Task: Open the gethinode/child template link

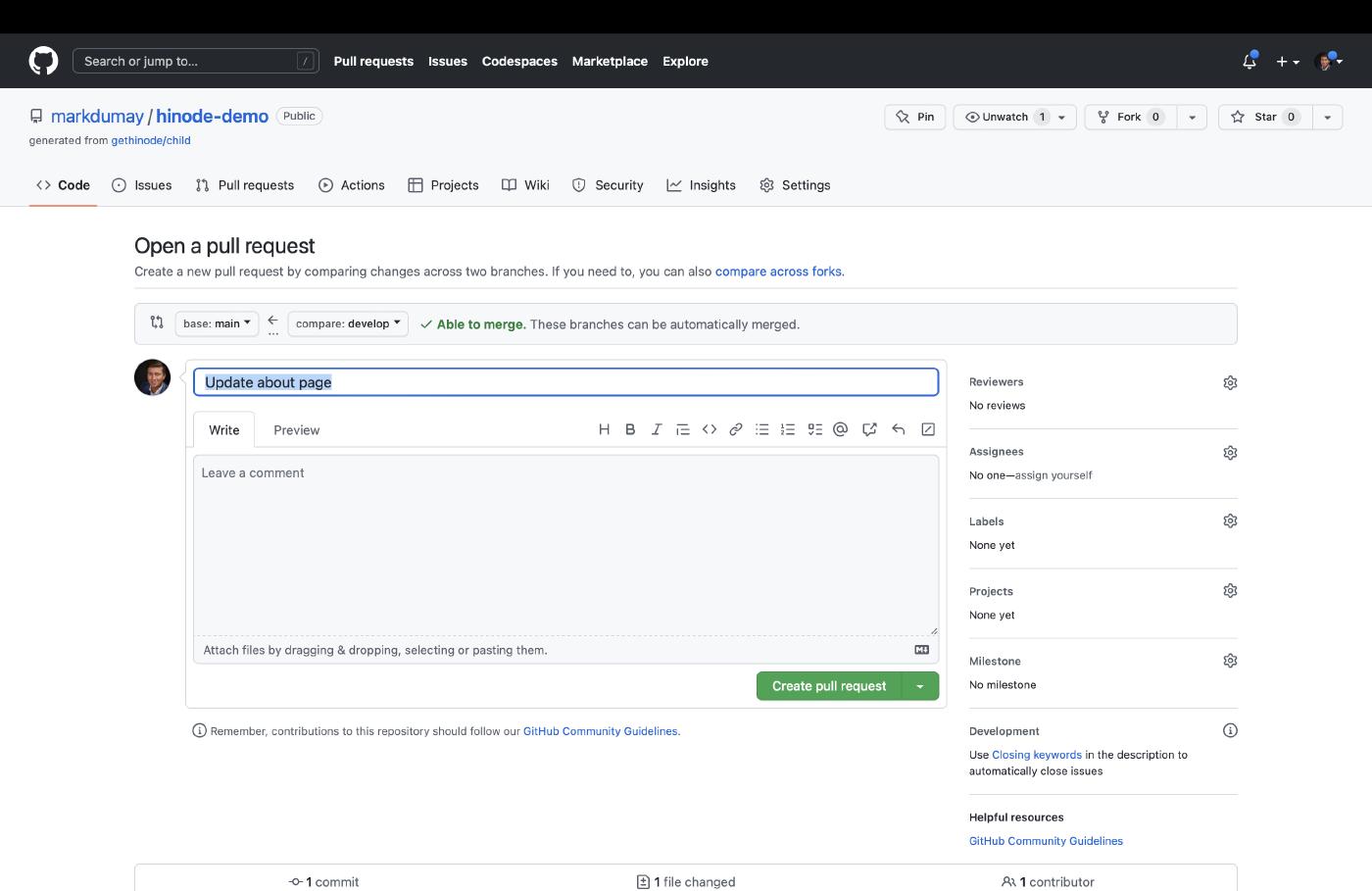Action: (151, 140)
